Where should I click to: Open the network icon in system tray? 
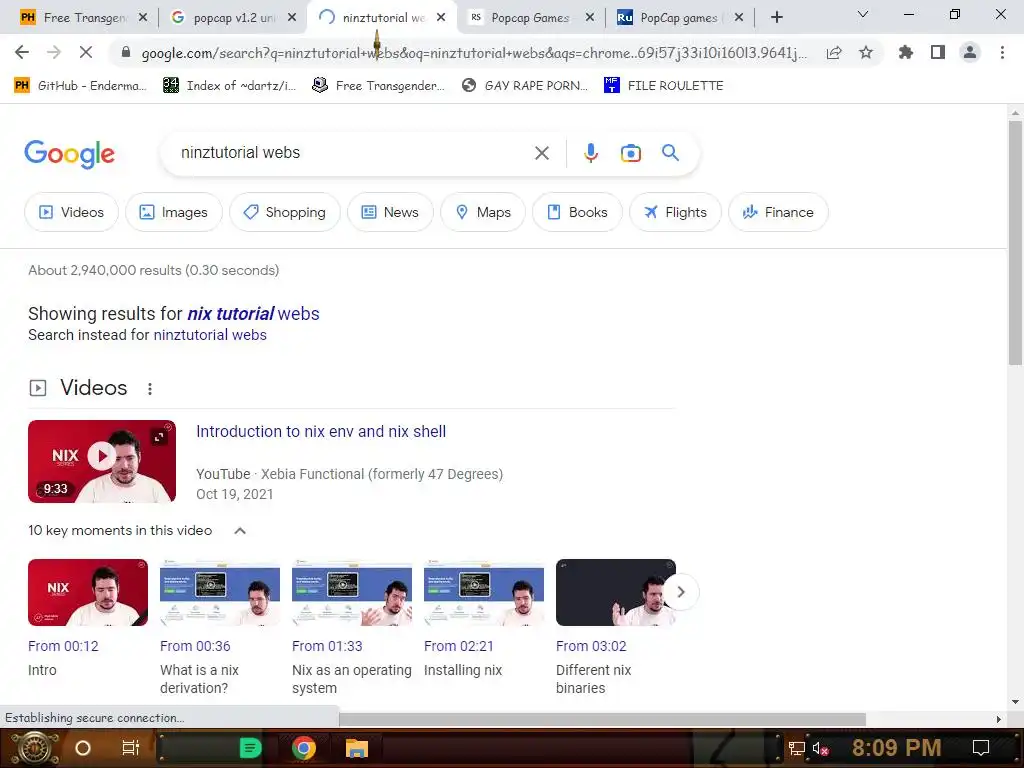(x=797, y=748)
